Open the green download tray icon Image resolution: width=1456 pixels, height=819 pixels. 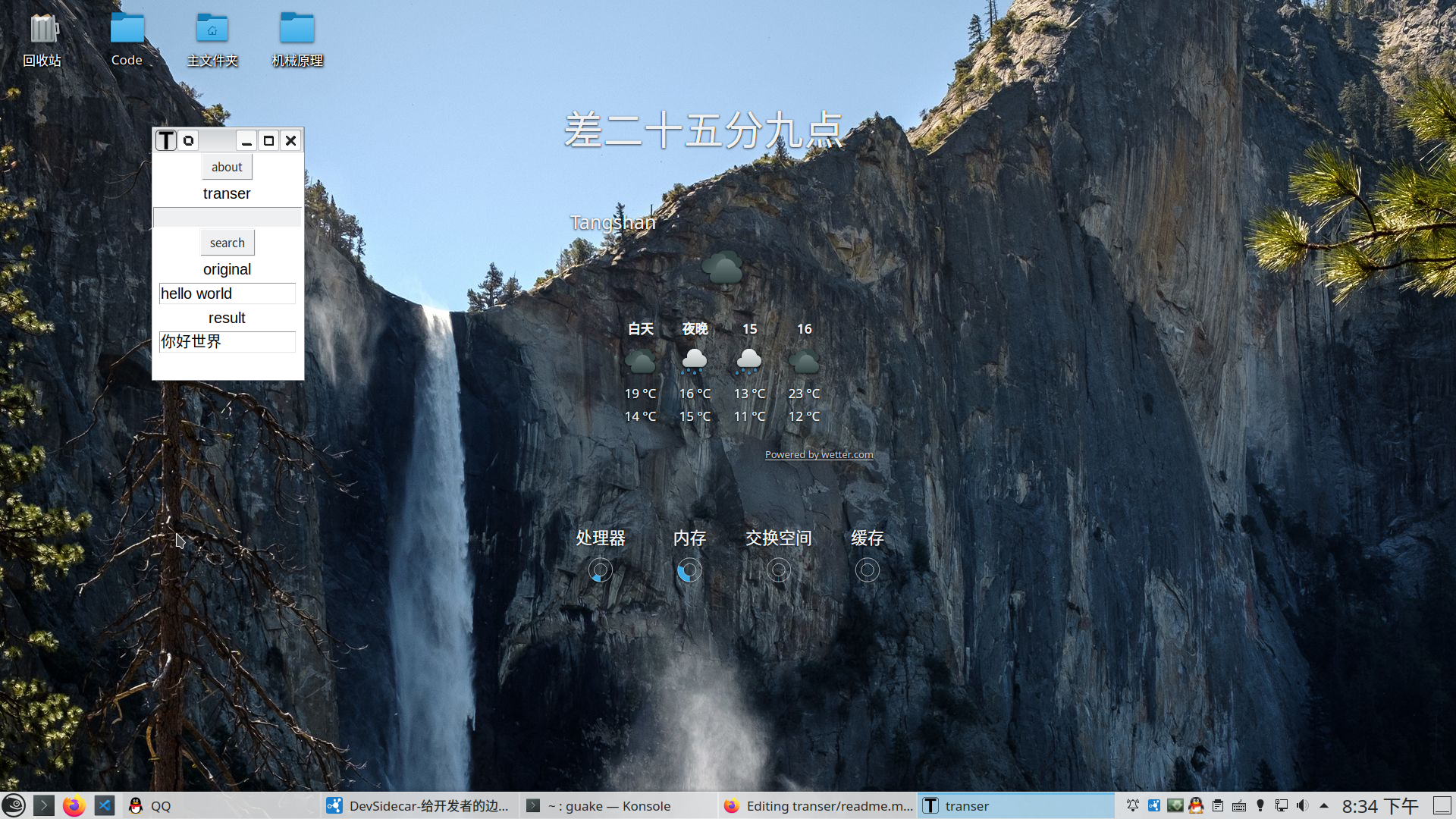1175,805
